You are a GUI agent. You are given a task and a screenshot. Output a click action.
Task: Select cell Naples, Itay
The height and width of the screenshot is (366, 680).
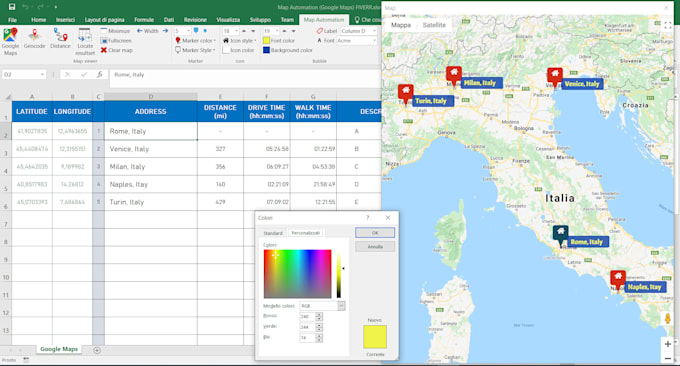[x=150, y=184]
